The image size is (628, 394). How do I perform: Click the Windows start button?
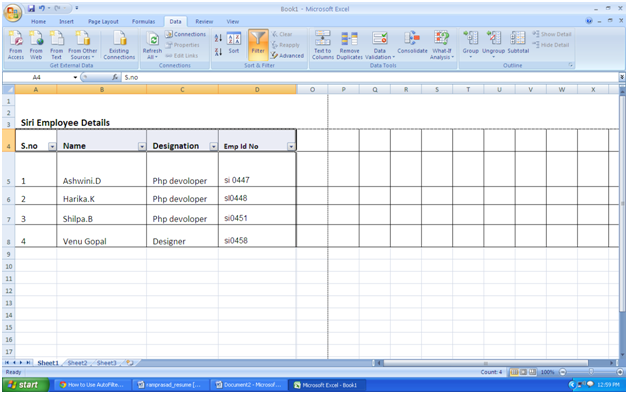(x=26, y=385)
